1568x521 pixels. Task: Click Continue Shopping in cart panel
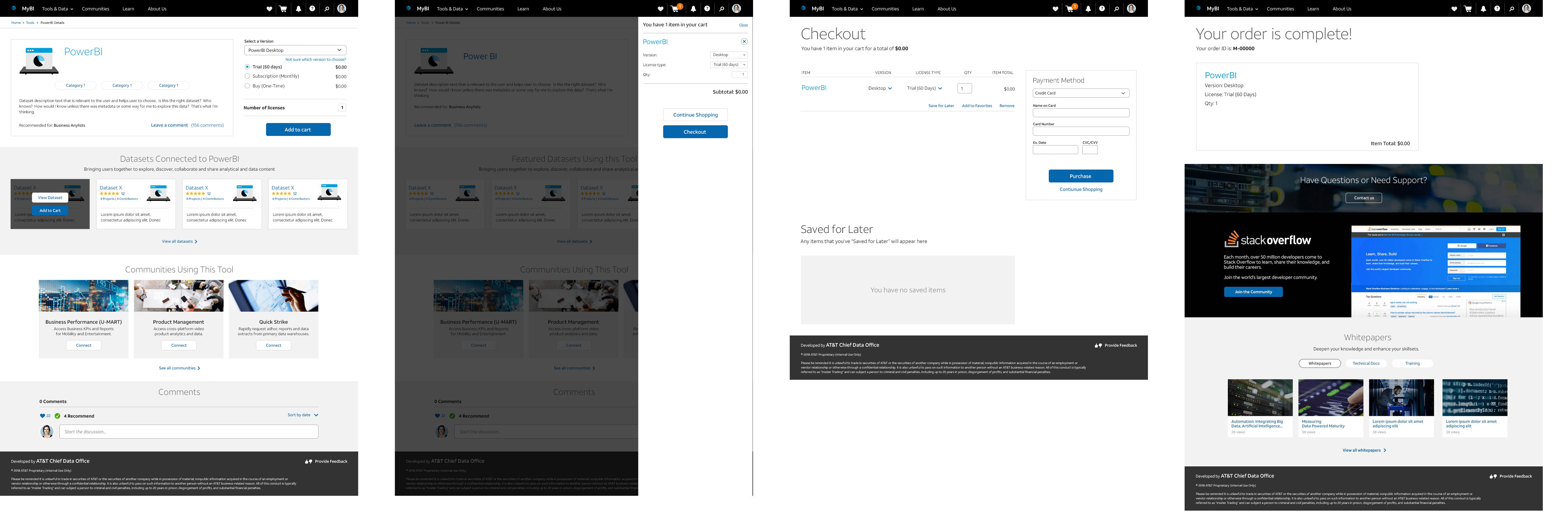click(x=695, y=115)
